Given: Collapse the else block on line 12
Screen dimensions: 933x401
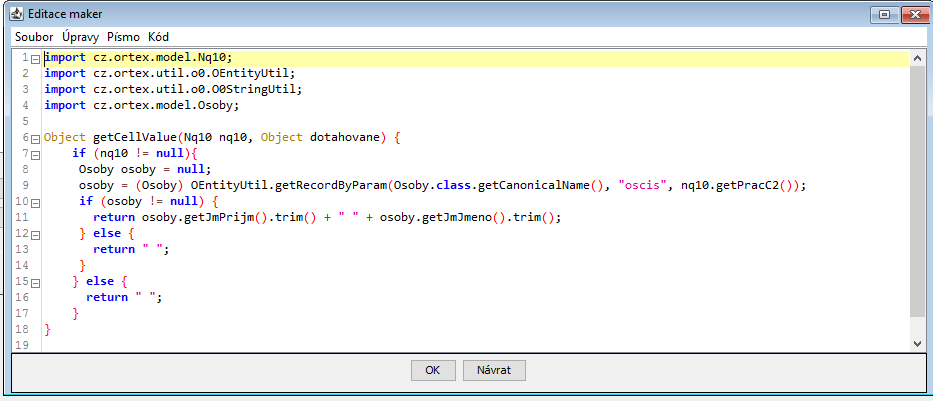Looking at the screenshot, I should [x=36, y=234].
